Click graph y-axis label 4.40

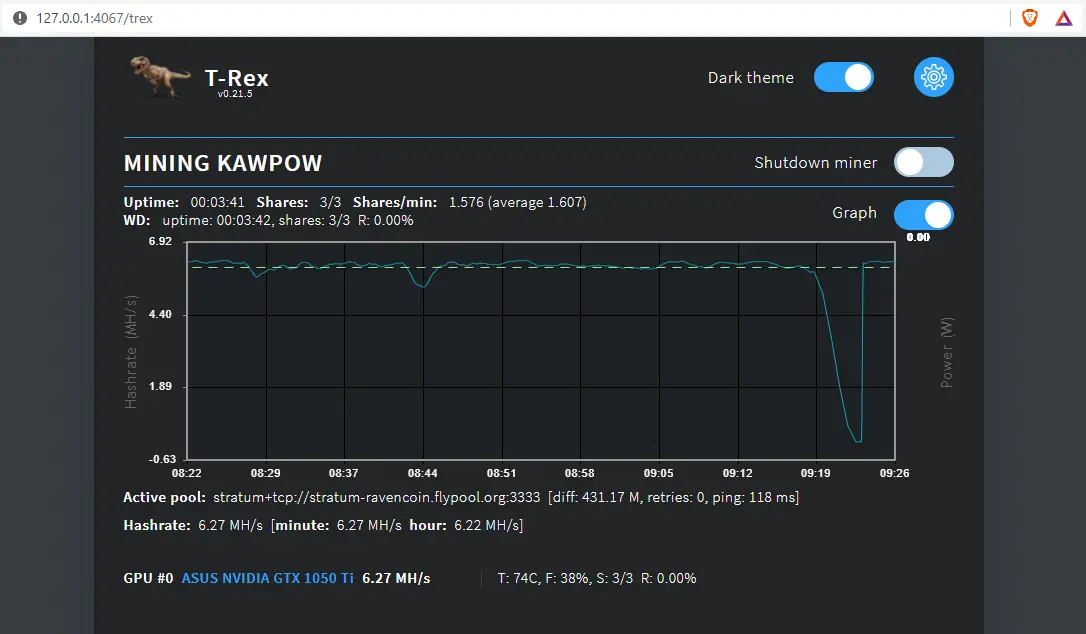coord(160,314)
